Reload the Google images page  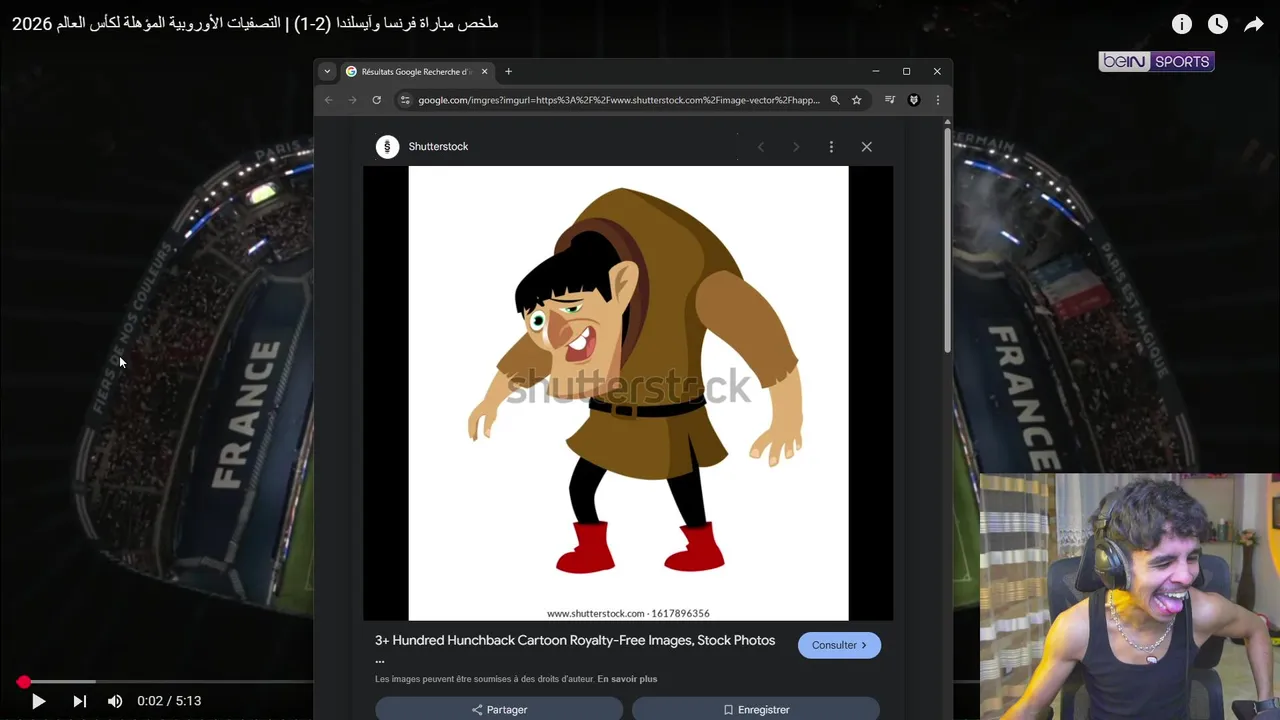point(376,100)
